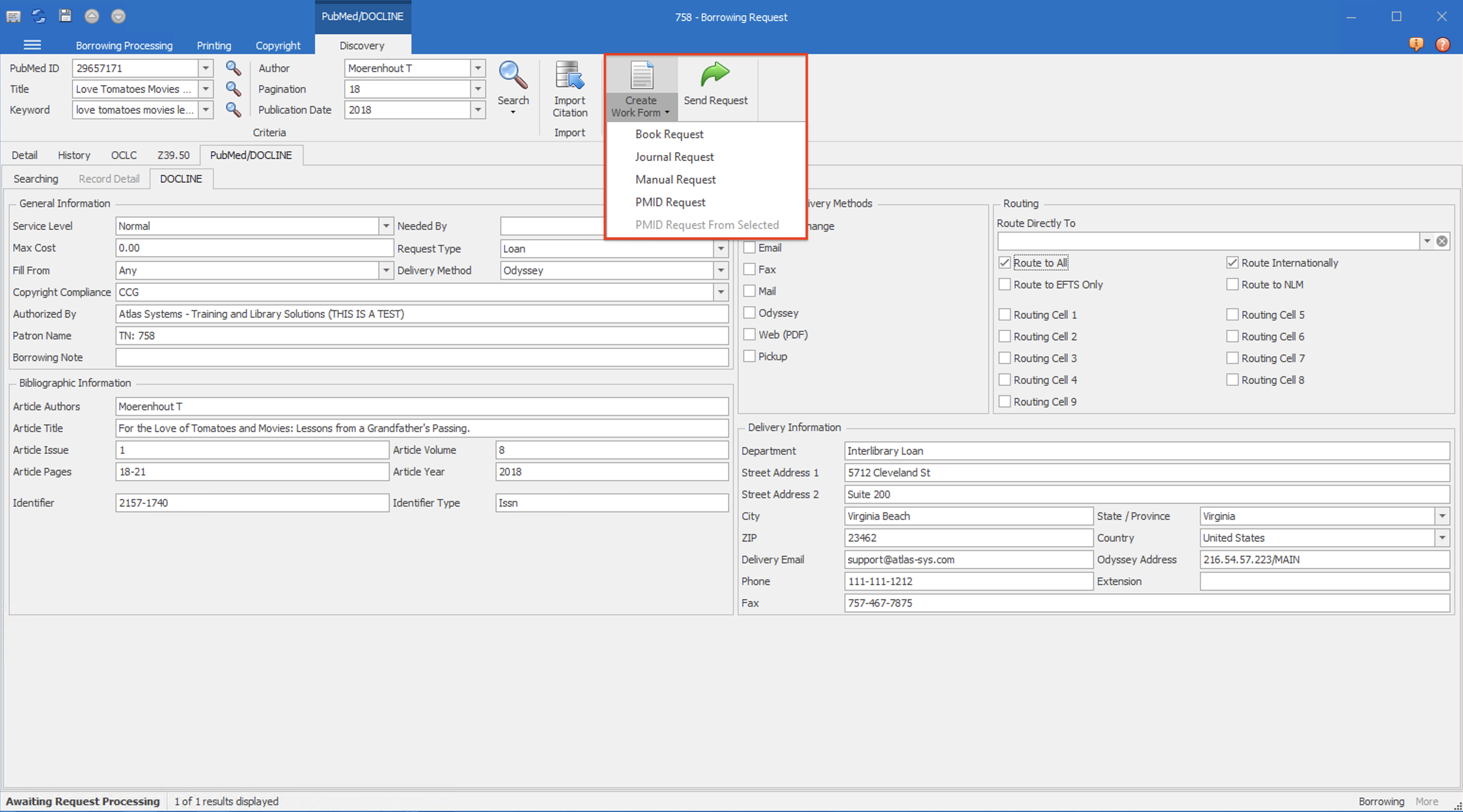
Task: Open the Delivery Method dropdown arrow
Action: coord(721,270)
